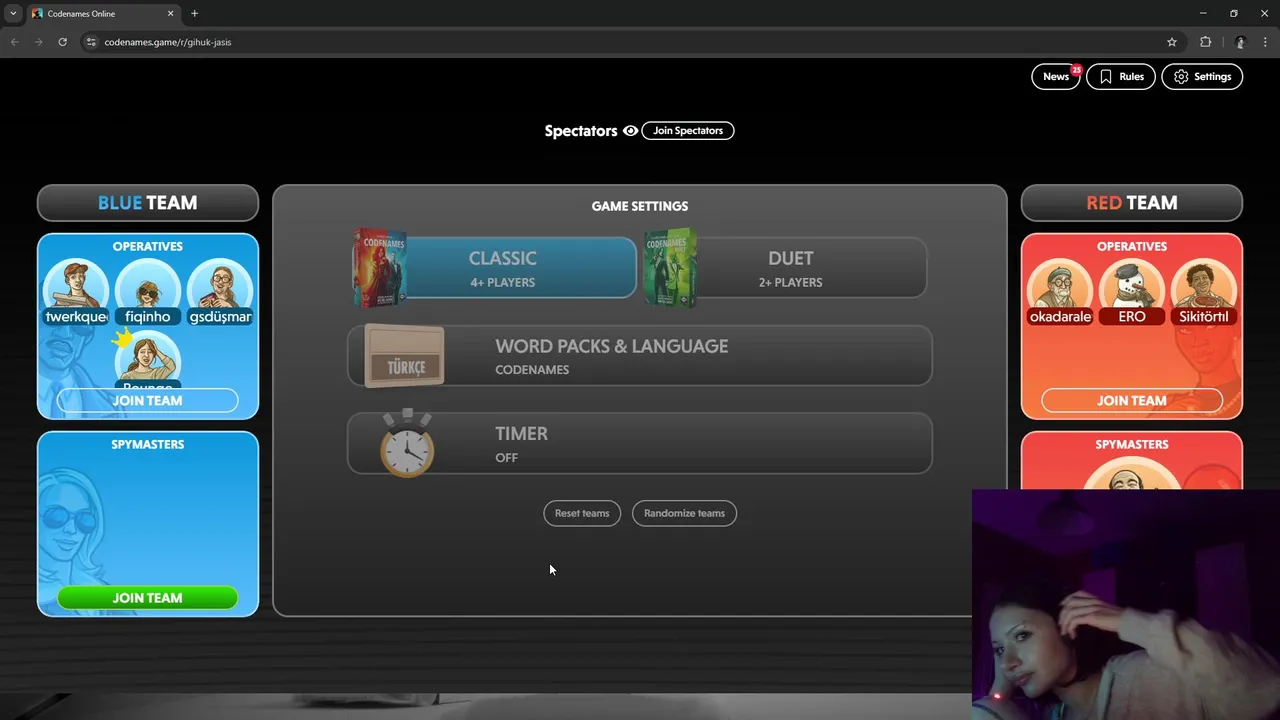This screenshot has height=720, width=1280.
Task: Join Red team as operative
Action: 1132,400
